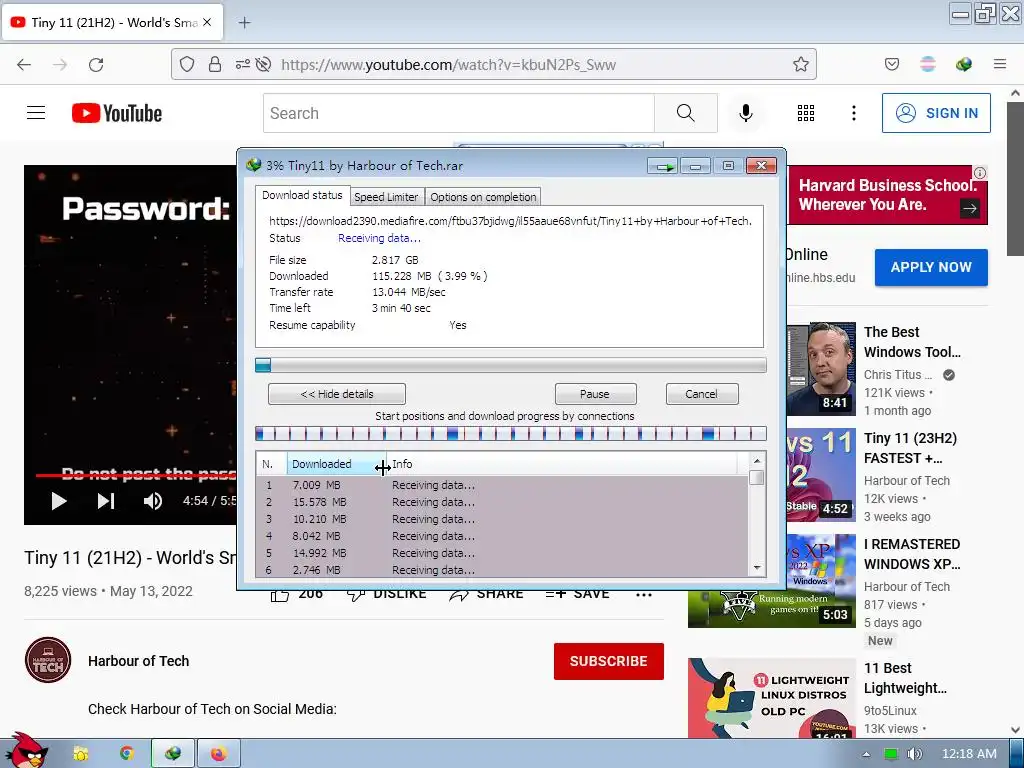Click Hide details button
The width and height of the screenshot is (1024, 768).
337,394
